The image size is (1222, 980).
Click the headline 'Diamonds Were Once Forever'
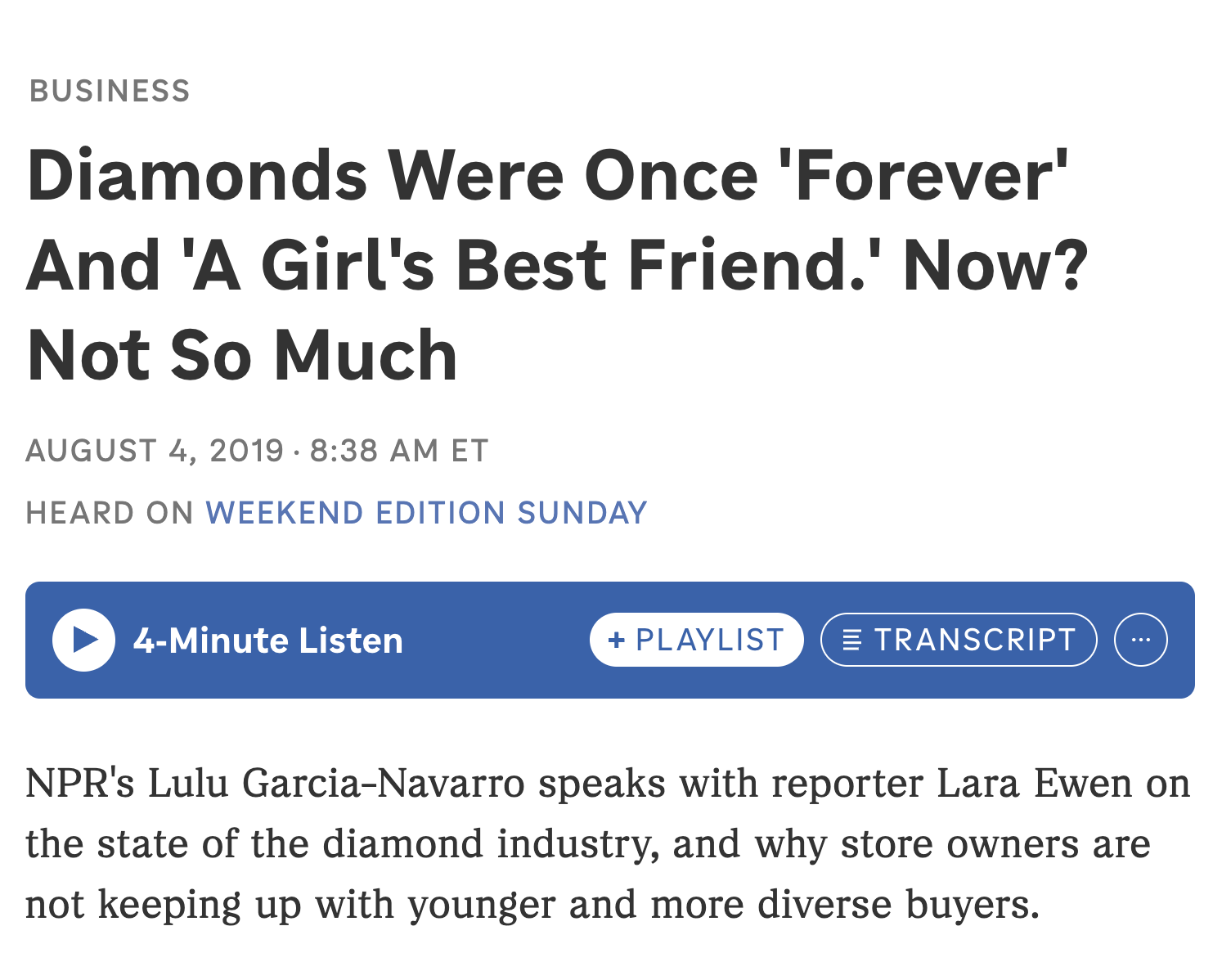point(547,176)
